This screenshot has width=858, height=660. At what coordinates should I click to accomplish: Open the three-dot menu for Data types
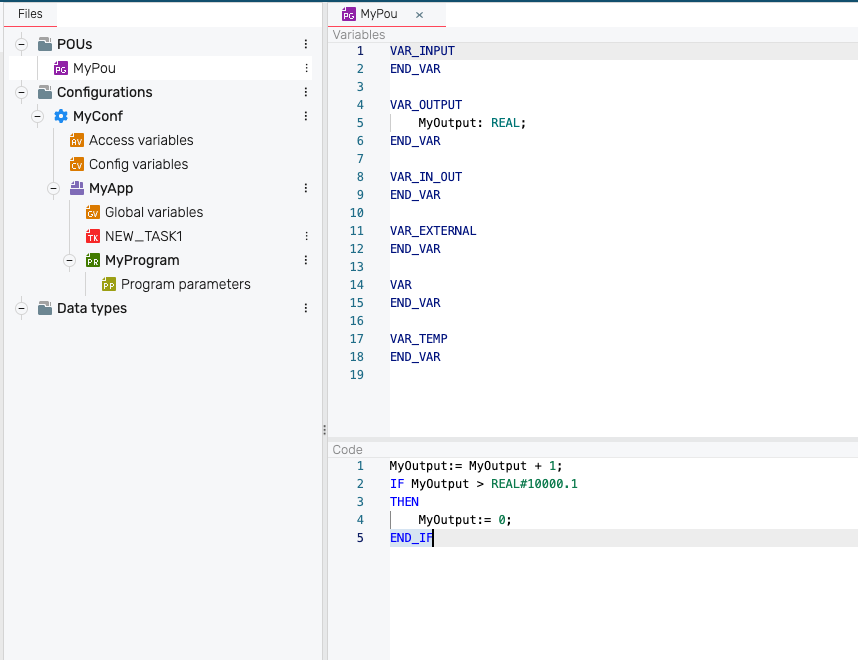pos(306,309)
